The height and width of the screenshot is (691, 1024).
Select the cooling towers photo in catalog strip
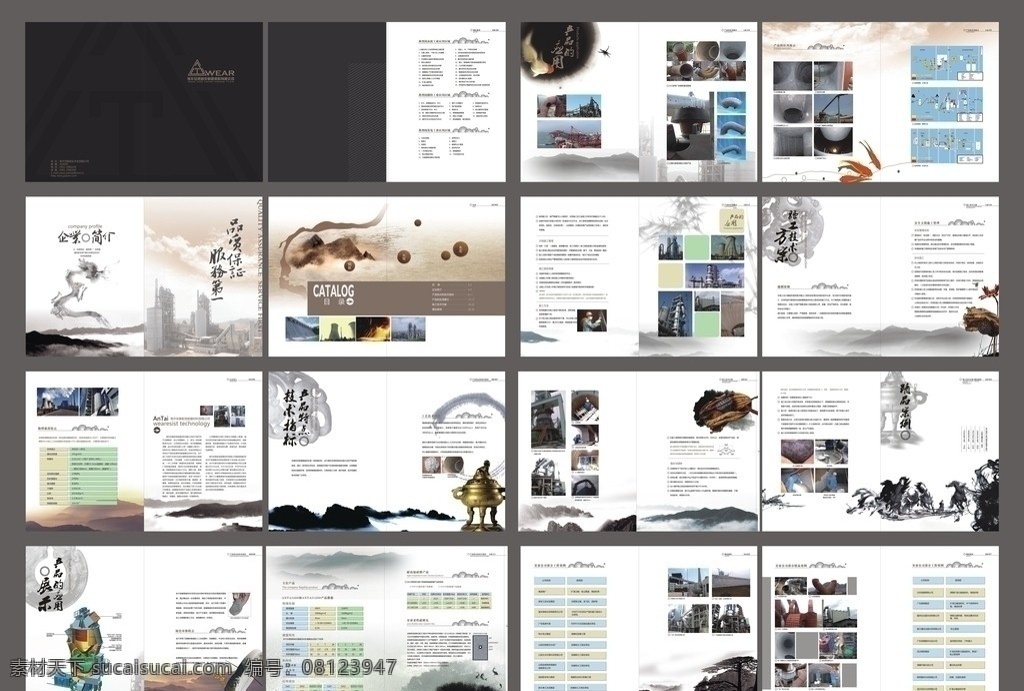tap(337, 329)
